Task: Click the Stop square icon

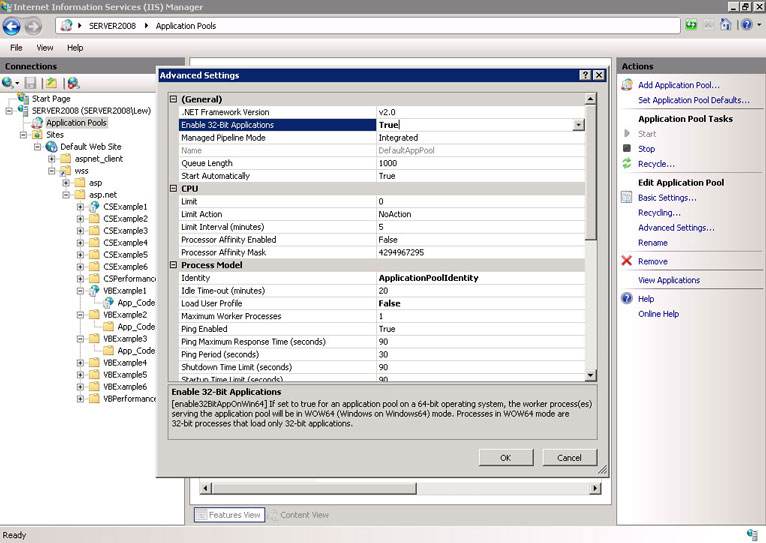Action: click(627, 148)
